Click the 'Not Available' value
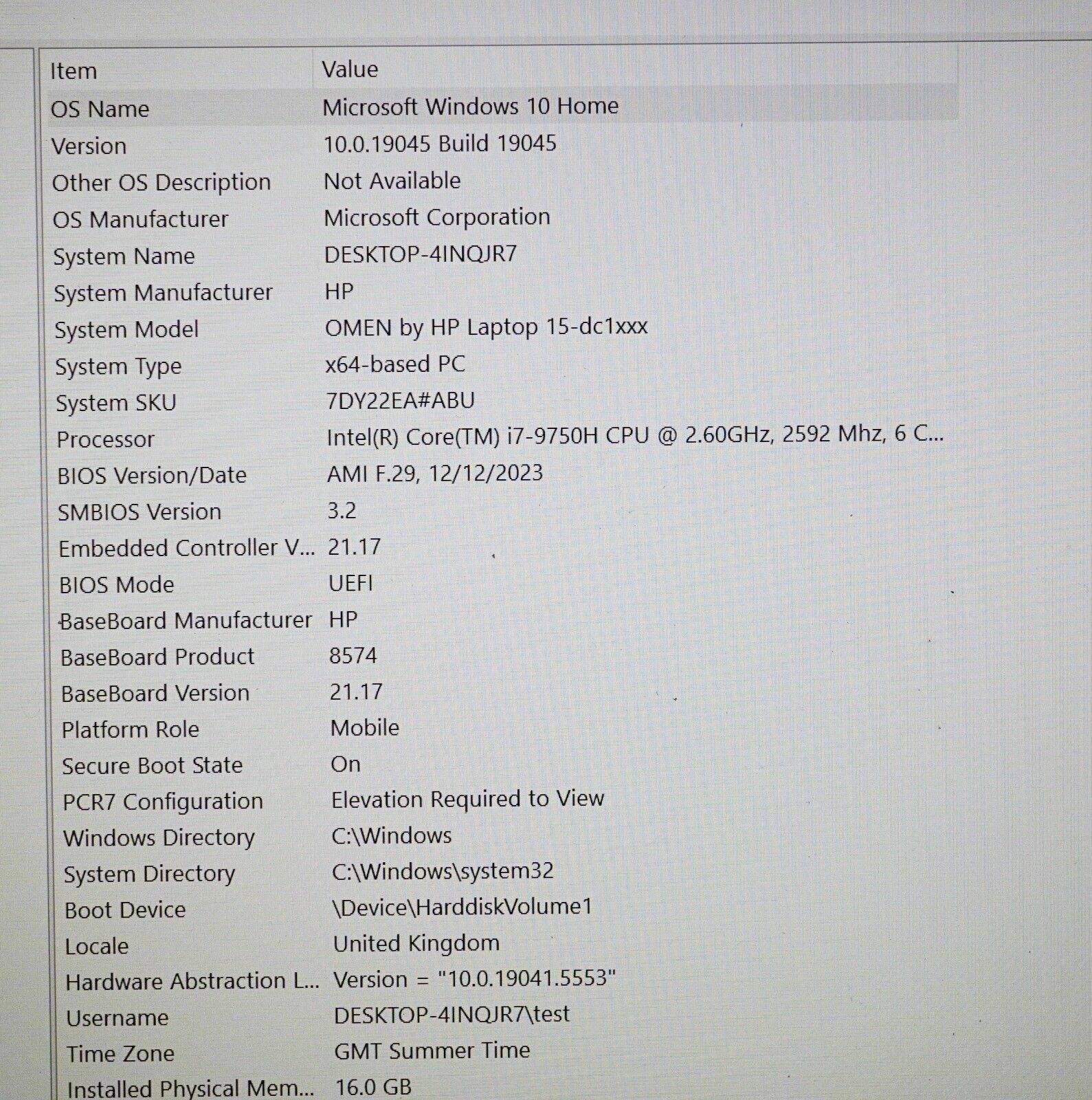This screenshot has width=1092, height=1100. coord(392,181)
